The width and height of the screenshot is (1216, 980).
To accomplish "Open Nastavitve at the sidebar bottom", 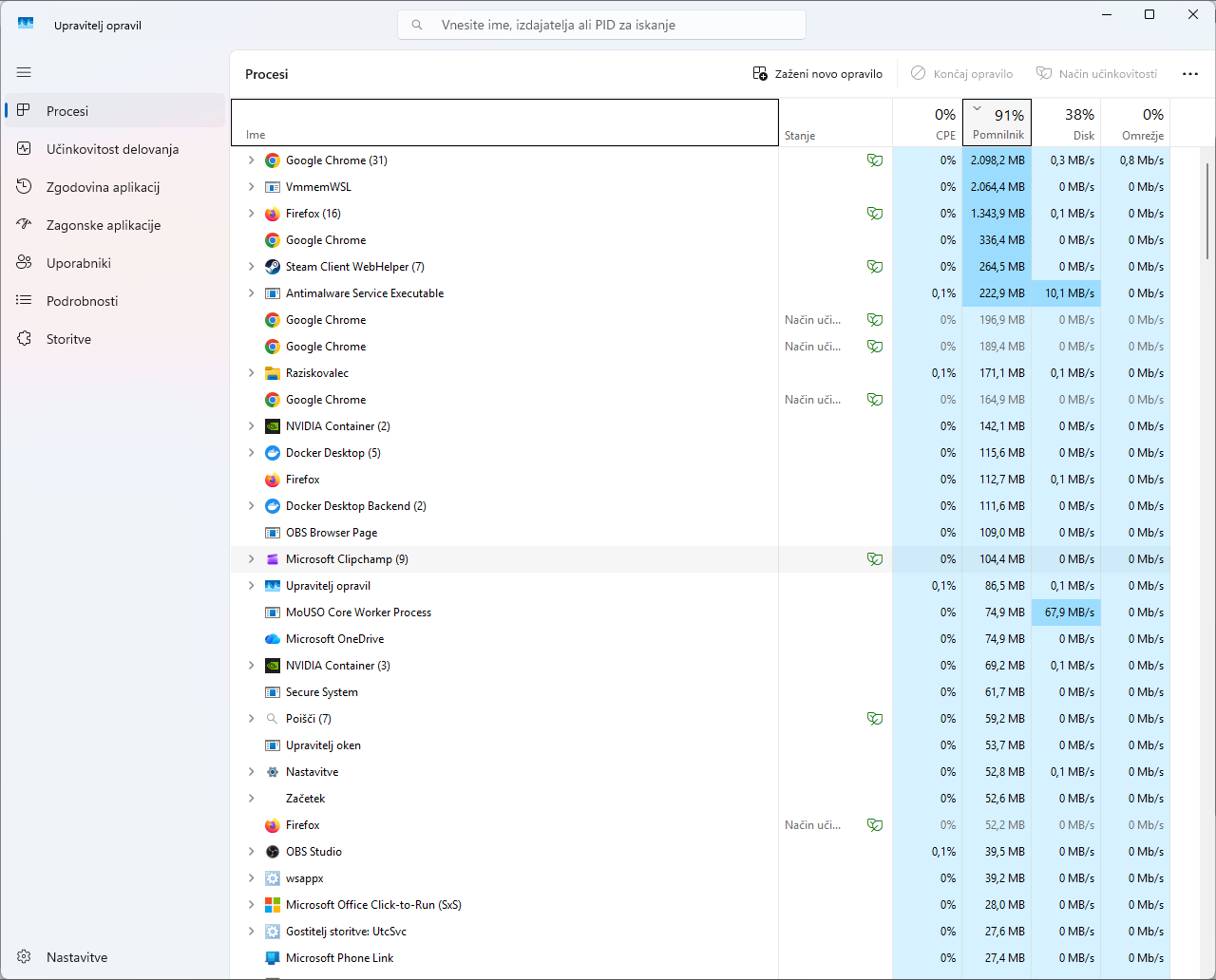I will pos(115,957).
